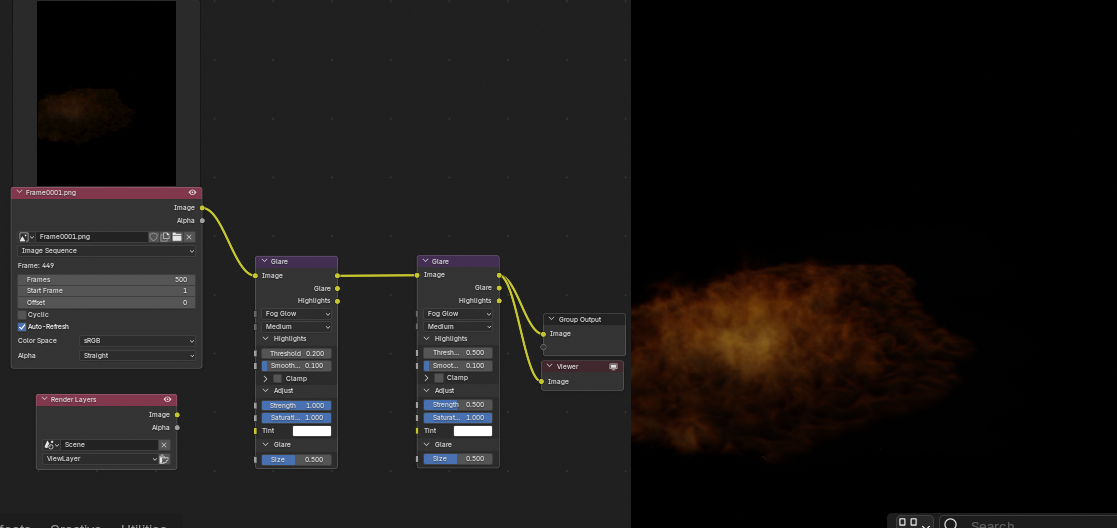Click the open image folder icon
Image resolution: width=1117 pixels, height=528 pixels.
[x=177, y=237]
